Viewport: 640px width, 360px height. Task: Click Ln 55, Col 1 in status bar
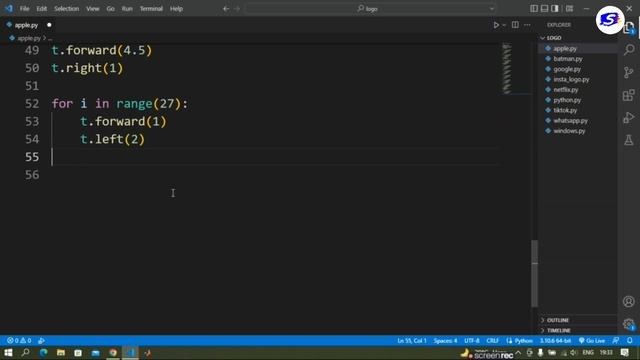[x=412, y=341]
